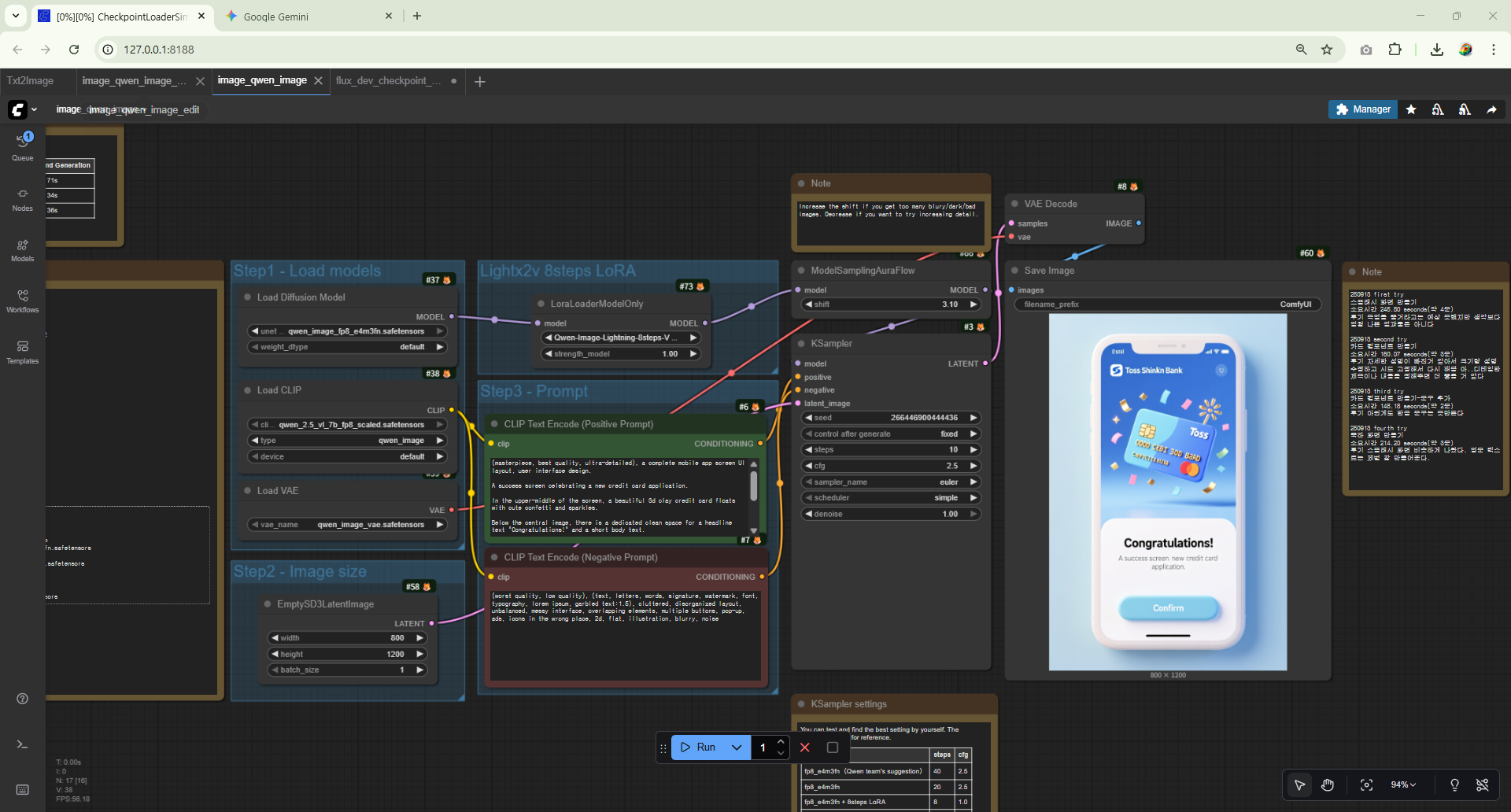Open the Workflows sidebar panel

click(22, 301)
